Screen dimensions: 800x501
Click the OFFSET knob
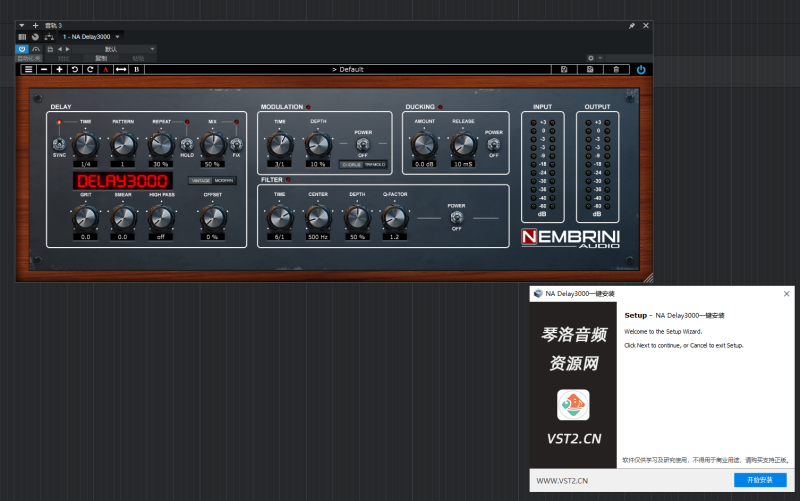(x=213, y=218)
